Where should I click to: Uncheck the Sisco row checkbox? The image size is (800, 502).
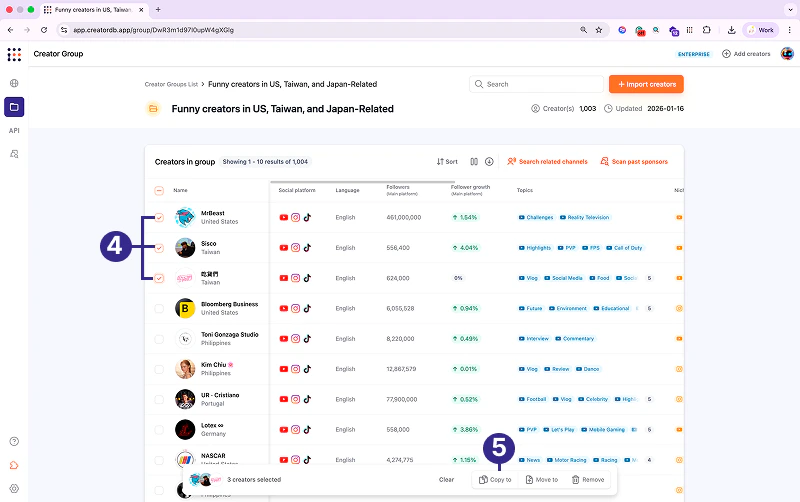[159, 248]
